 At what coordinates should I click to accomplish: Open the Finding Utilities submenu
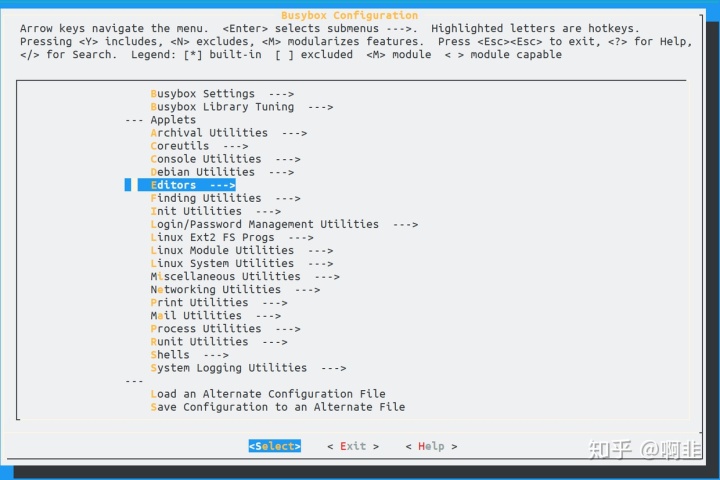click(225, 198)
